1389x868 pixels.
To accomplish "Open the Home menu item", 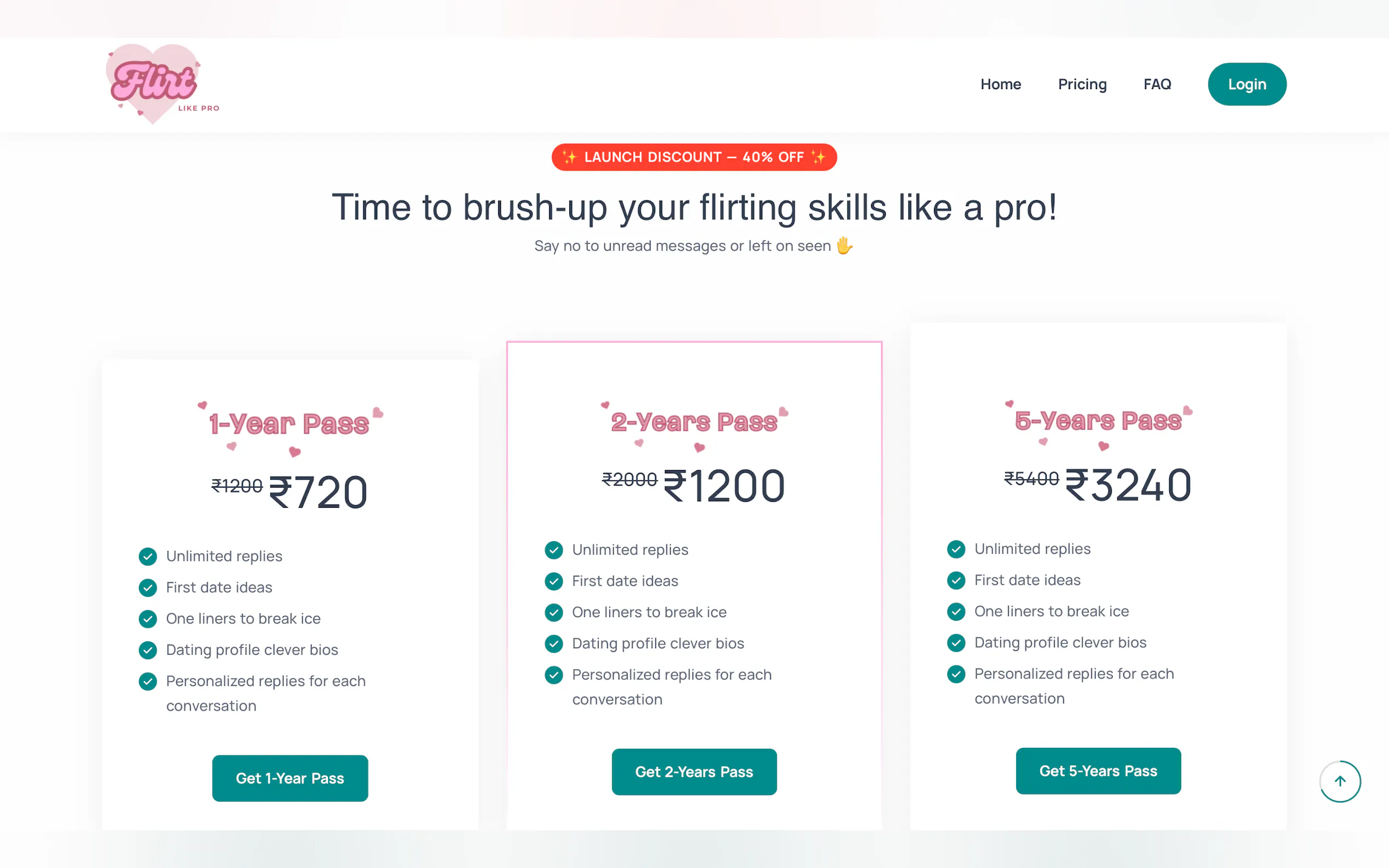I will [x=1000, y=84].
